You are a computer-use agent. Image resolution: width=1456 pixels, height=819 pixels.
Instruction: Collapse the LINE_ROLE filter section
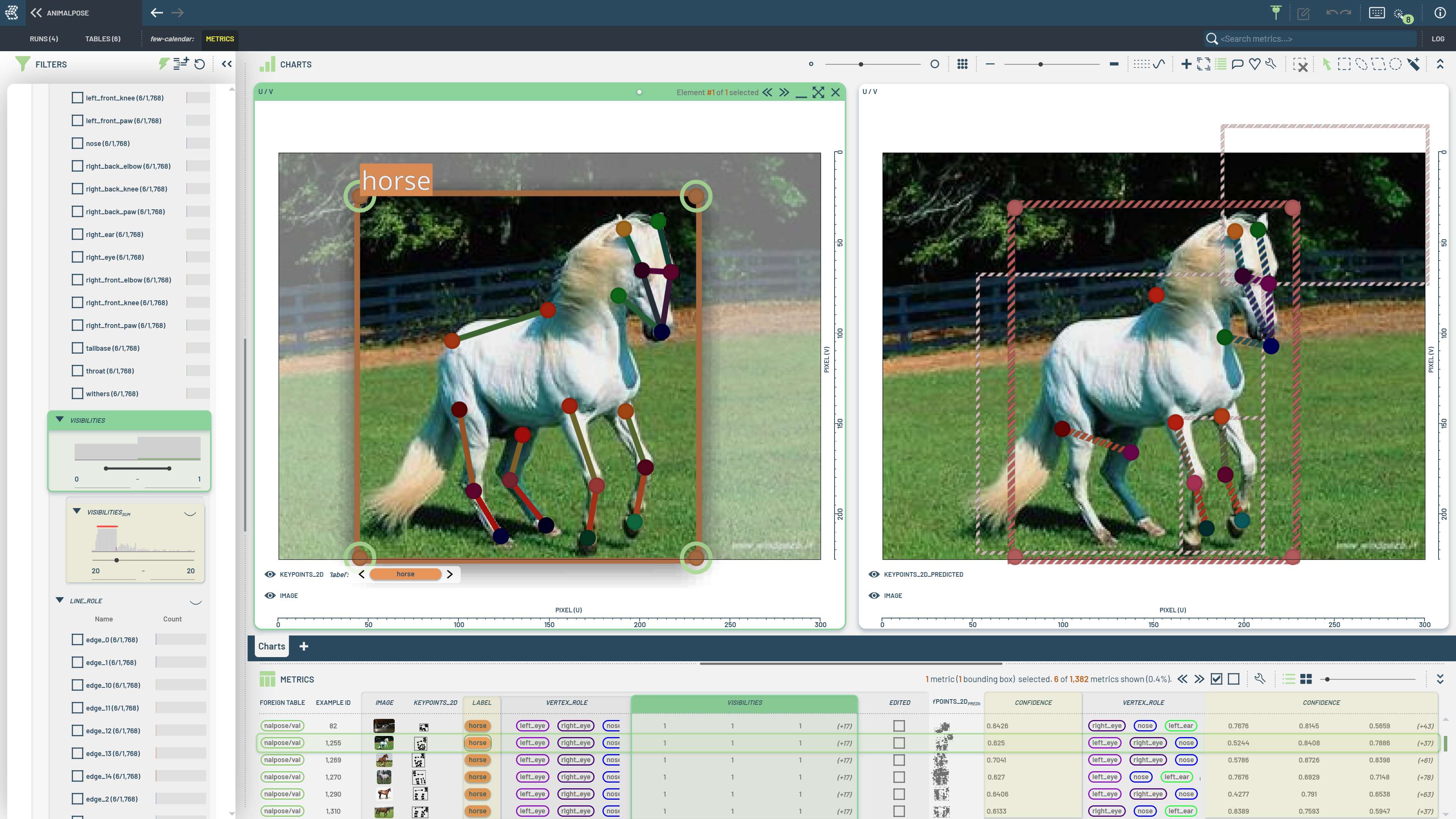[x=60, y=600]
